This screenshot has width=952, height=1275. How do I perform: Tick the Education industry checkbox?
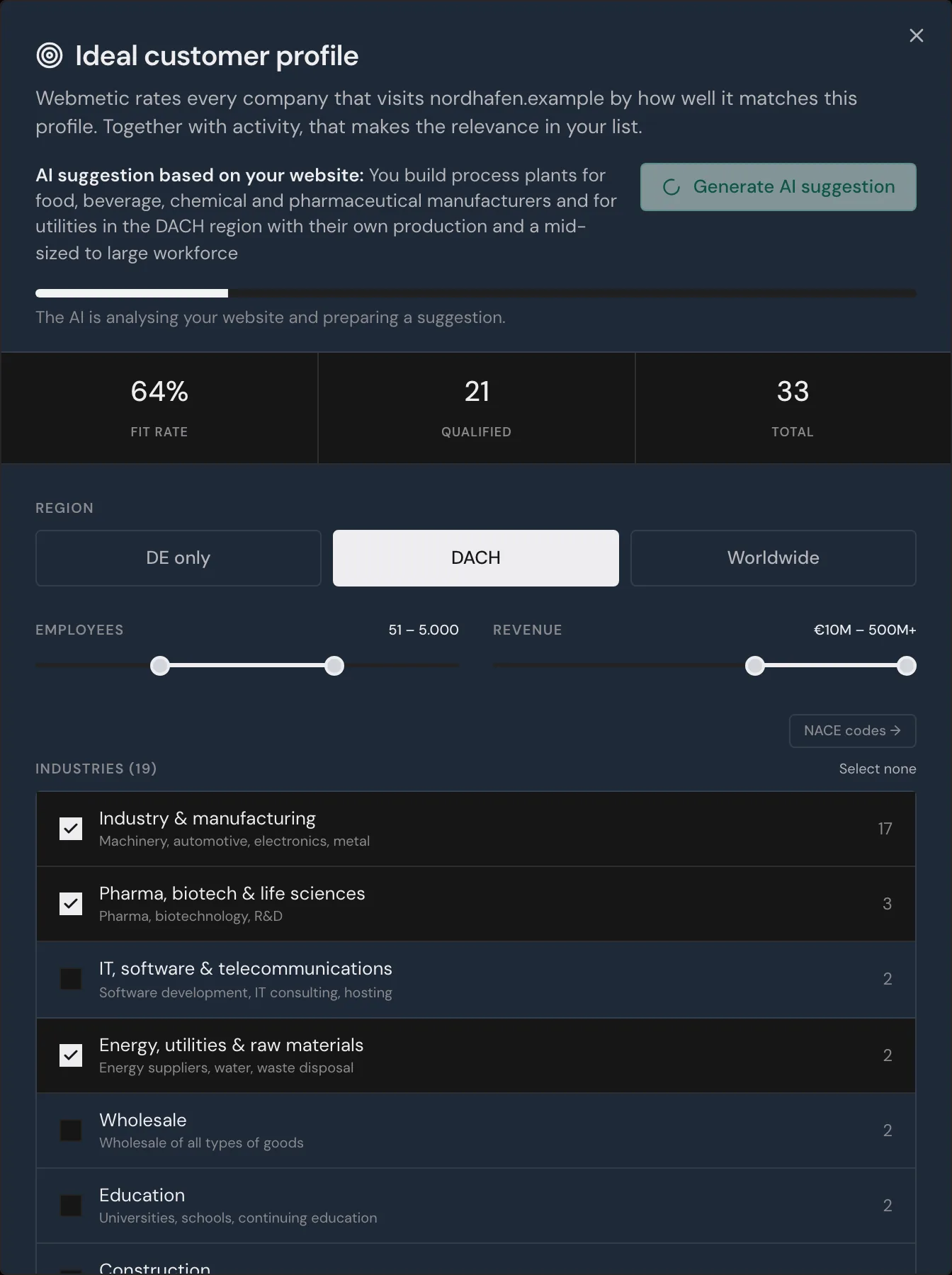coord(71,1206)
